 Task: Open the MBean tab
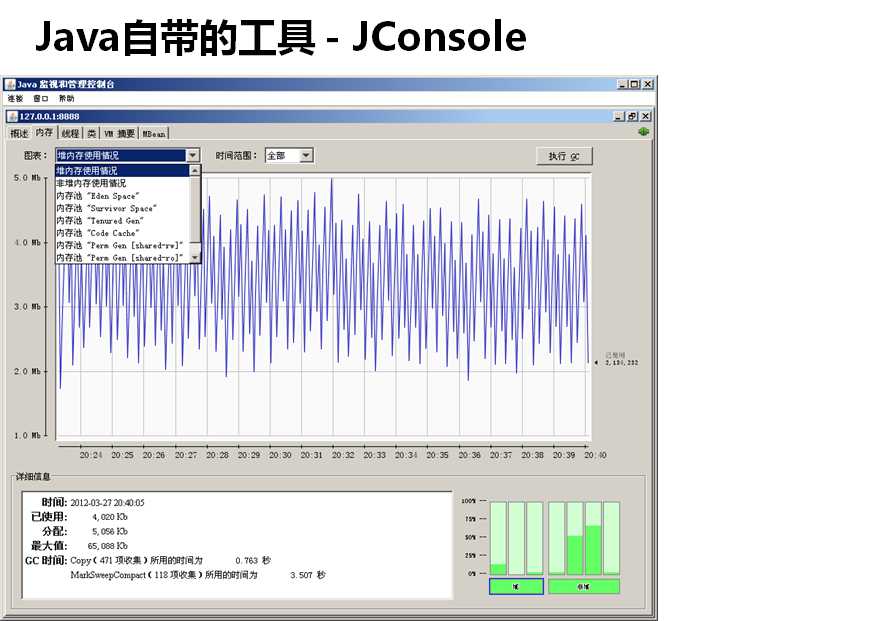pyautogui.click(x=154, y=134)
